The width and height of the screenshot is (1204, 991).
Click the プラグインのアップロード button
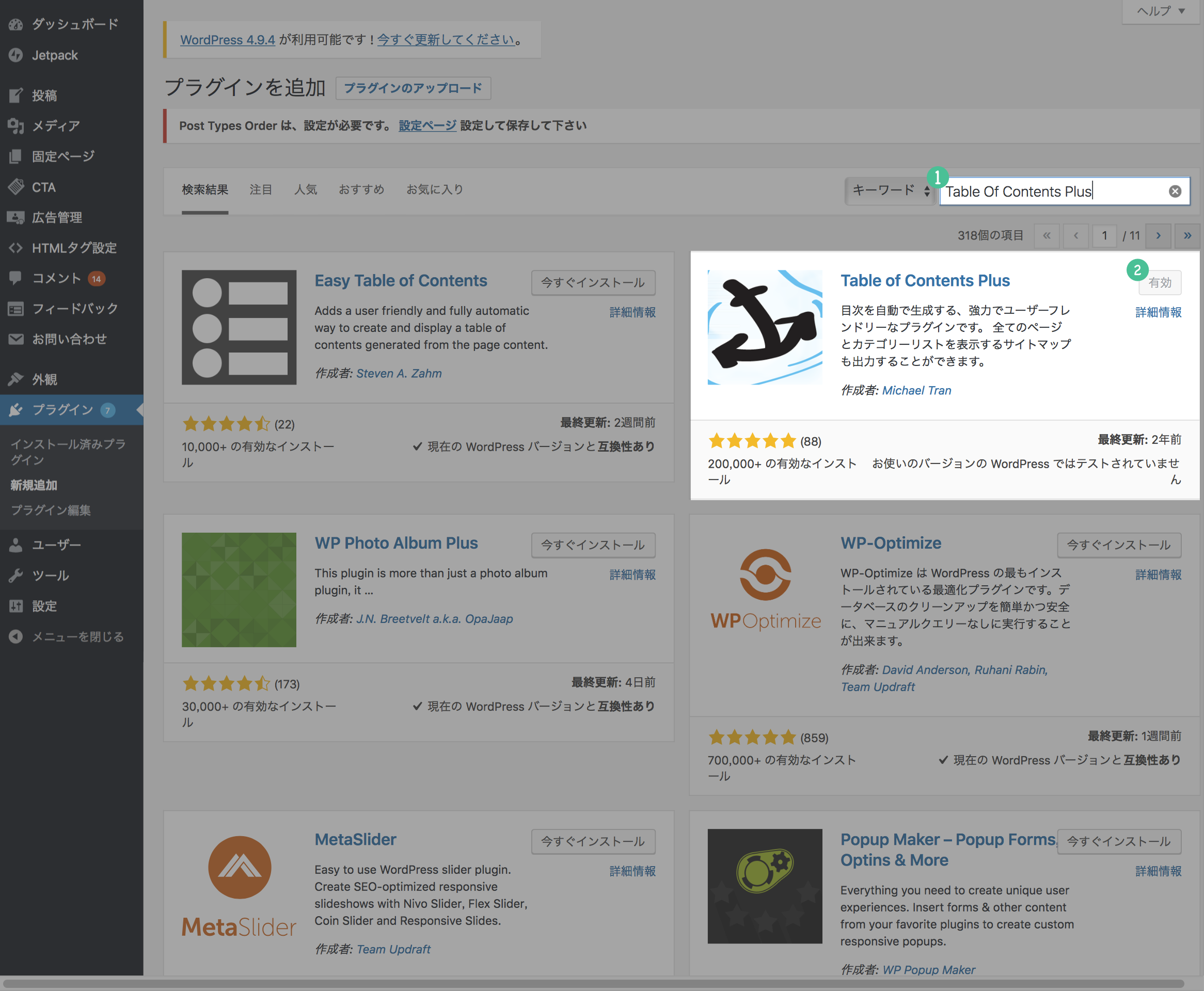tap(414, 88)
